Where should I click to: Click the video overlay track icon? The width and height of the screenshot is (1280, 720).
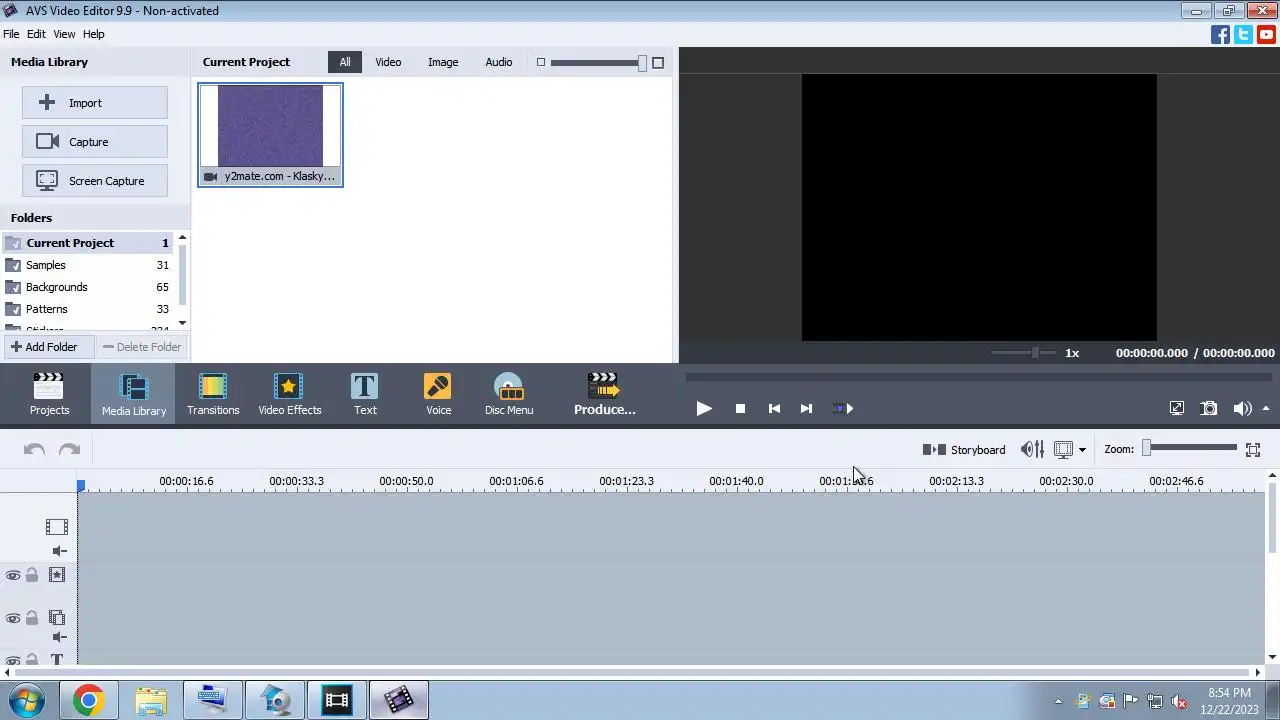[x=57, y=619]
